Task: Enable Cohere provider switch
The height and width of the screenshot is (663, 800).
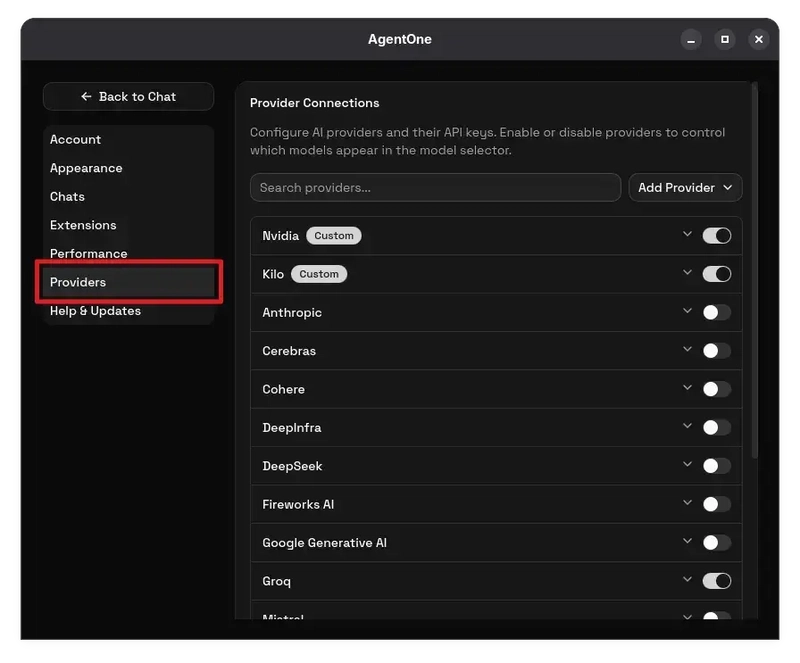Action: click(x=716, y=389)
